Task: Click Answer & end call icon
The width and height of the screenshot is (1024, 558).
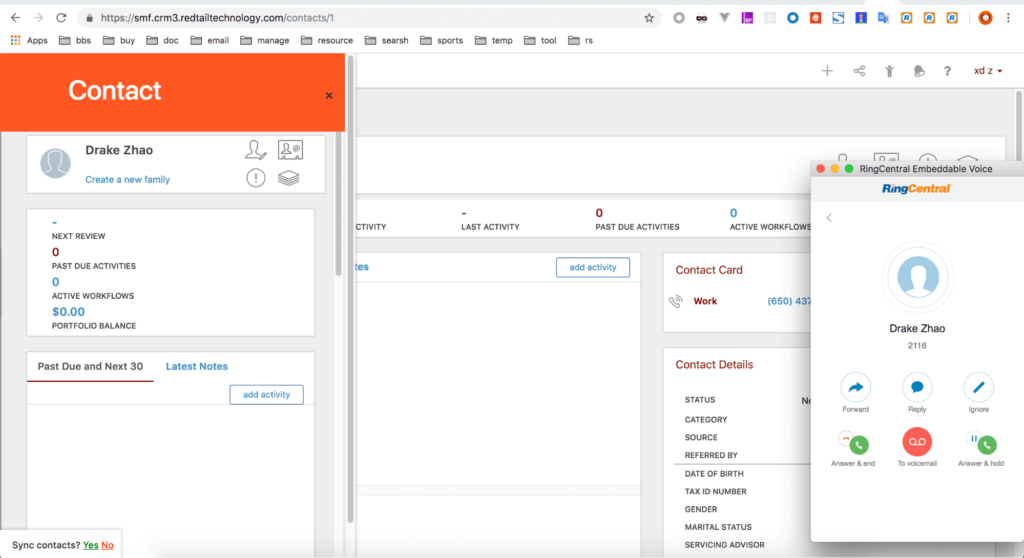Action: click(854, 442)
